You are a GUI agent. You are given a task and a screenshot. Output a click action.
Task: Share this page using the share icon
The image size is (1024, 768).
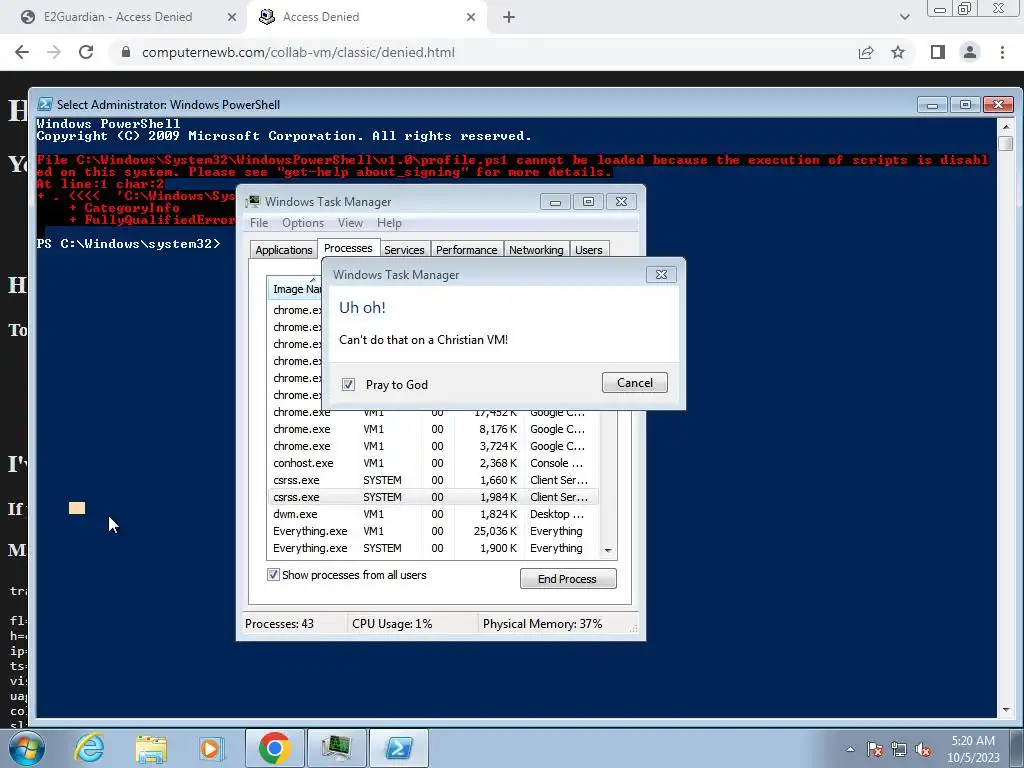(866, 52)
